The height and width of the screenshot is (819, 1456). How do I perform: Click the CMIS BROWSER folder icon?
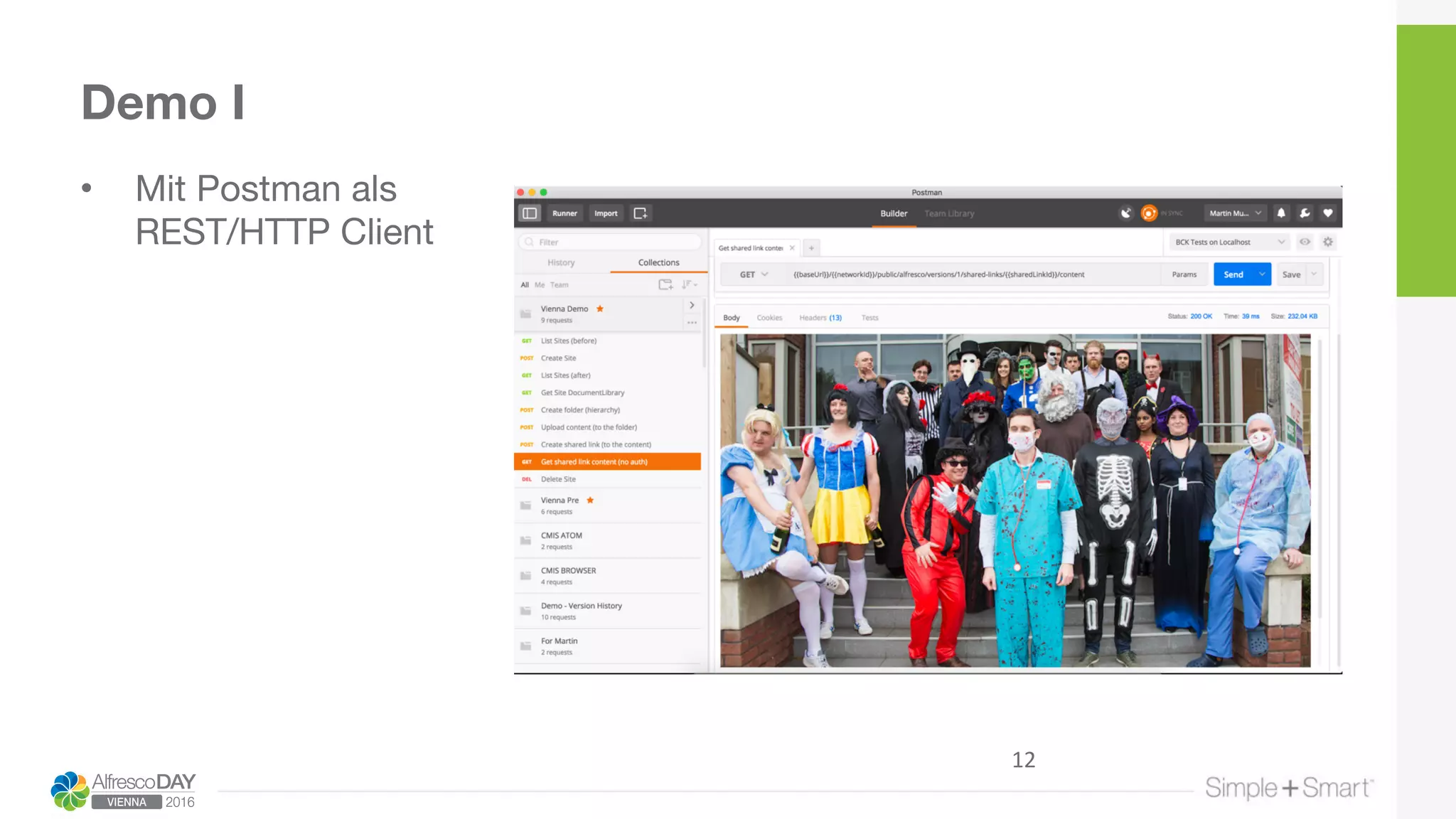point(526,576)
